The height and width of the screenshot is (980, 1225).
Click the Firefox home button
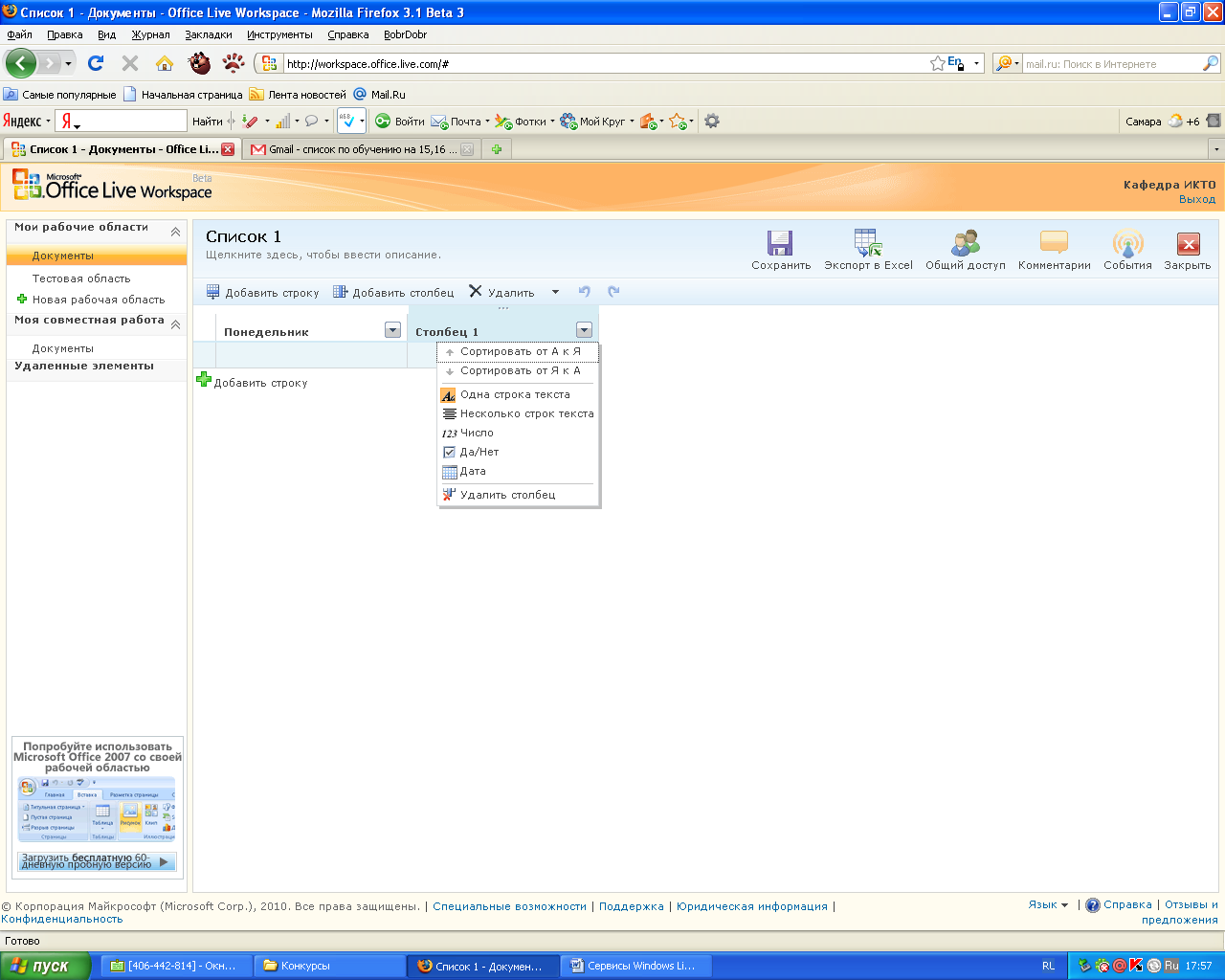point(165,63)
